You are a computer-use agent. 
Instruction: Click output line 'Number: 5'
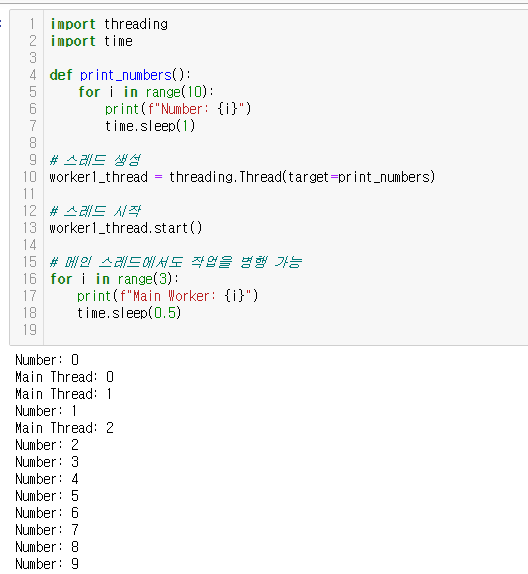pyautogui.click(x=47, y=496)
